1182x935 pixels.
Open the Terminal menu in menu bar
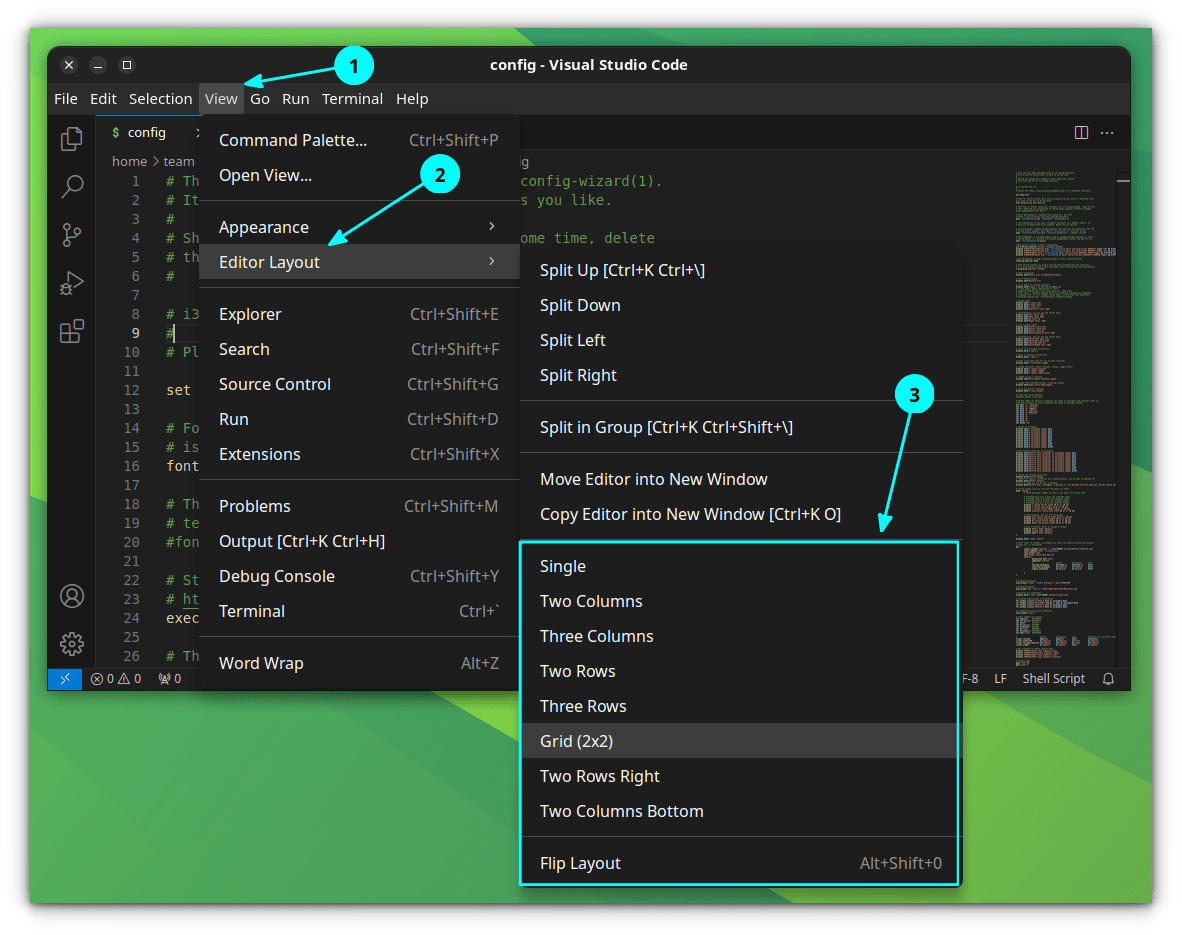(352, 99)
